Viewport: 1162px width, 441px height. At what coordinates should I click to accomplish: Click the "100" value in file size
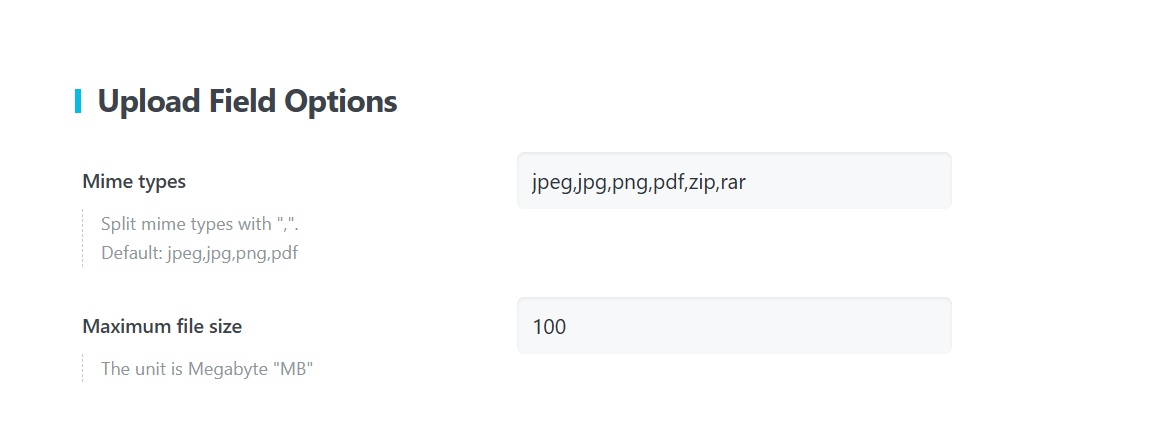click(549, 327)
